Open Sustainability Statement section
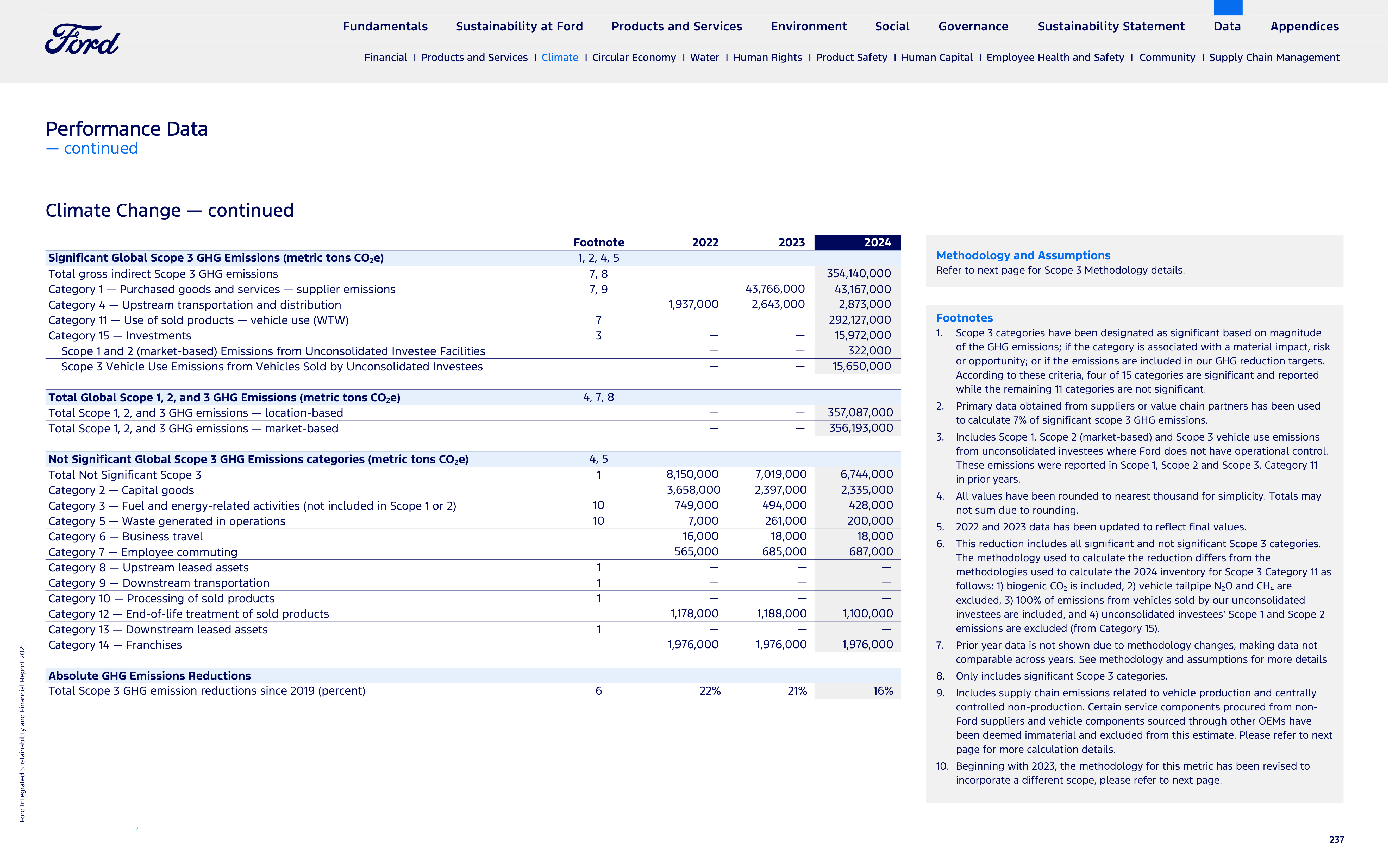The image size is (1389, 868). click(1111, 26)
